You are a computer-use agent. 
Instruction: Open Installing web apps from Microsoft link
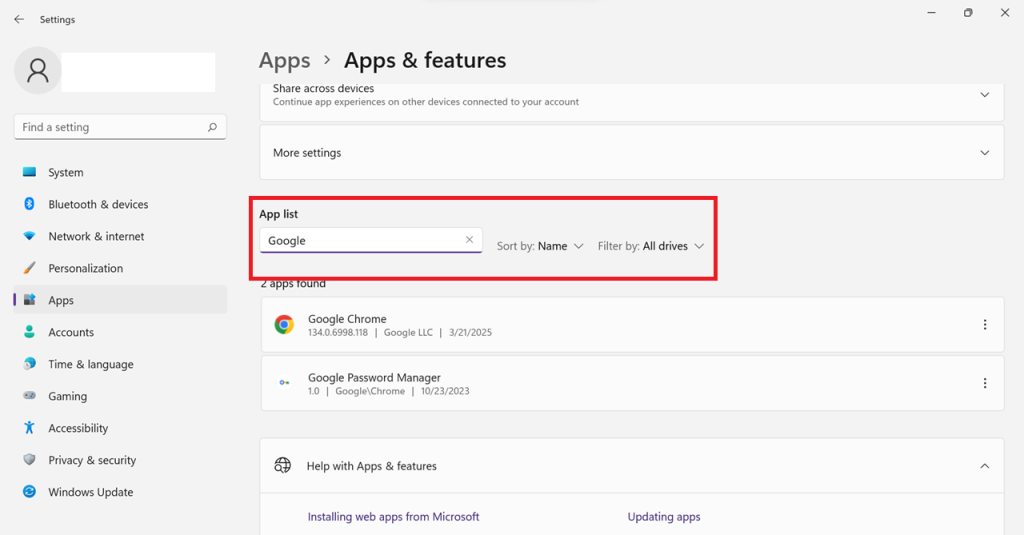[x=393, y=517]
